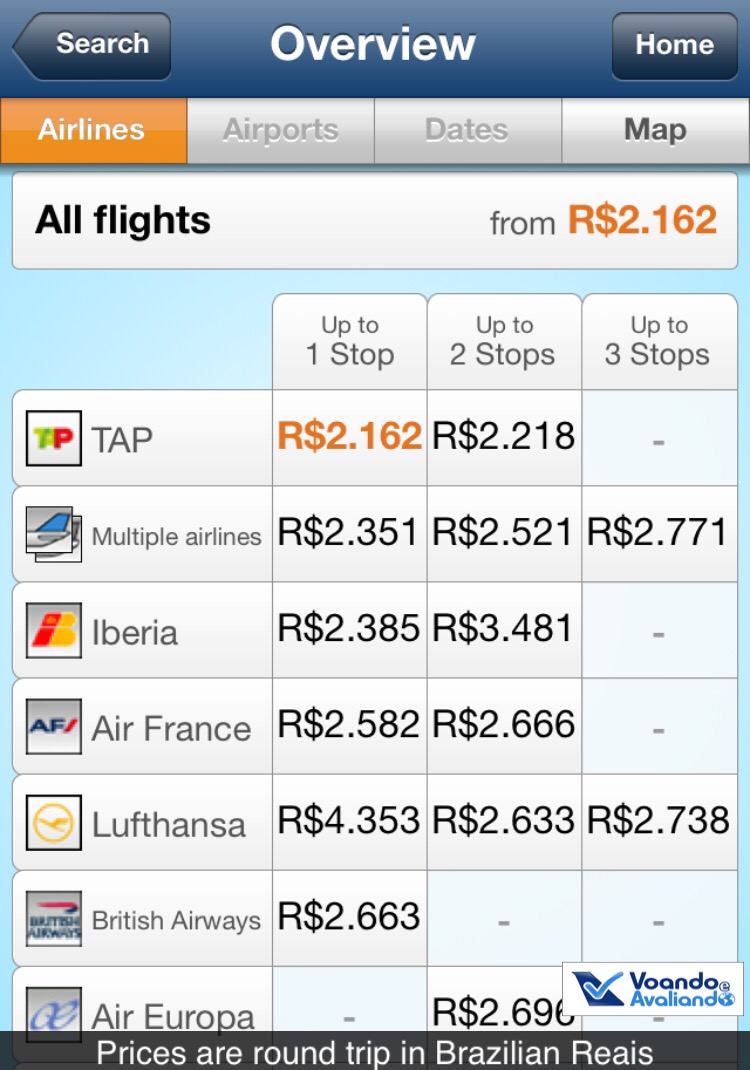Tap the Voando e Avaliando watermark logo
This screenshot has height=1070, width=750.
(653, 989)
